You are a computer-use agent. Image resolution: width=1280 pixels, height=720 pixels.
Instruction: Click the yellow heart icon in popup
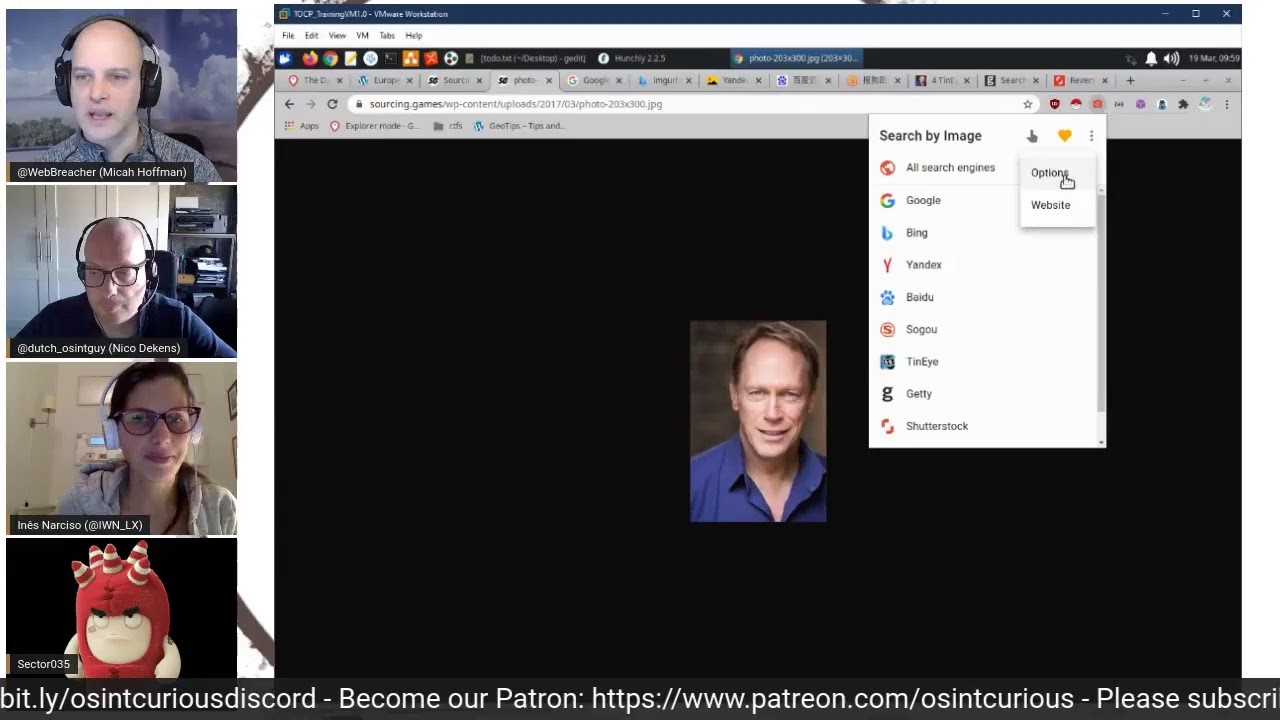tap(1064, 136)
